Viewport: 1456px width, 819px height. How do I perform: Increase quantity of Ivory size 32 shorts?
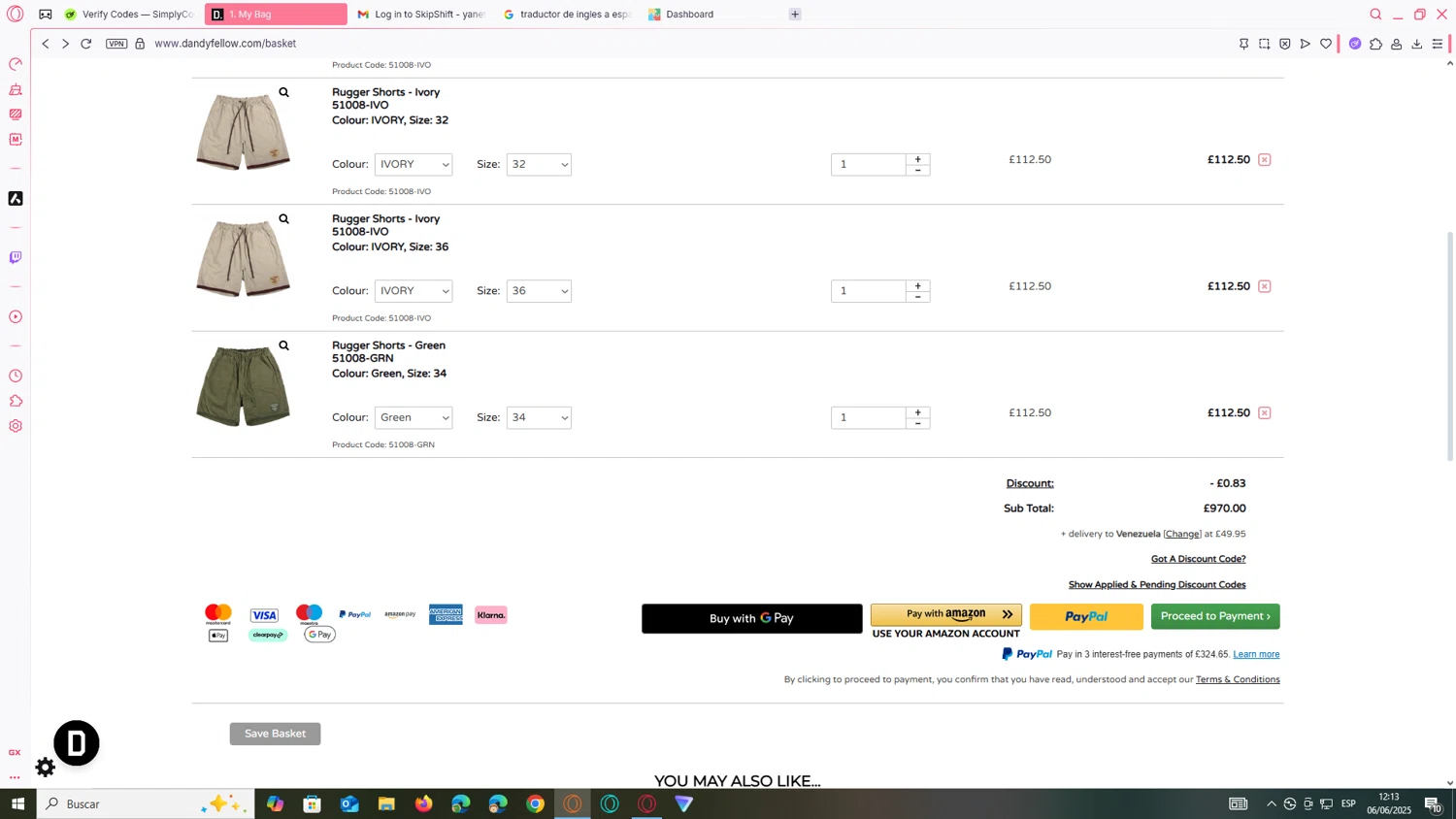(917, 159)
